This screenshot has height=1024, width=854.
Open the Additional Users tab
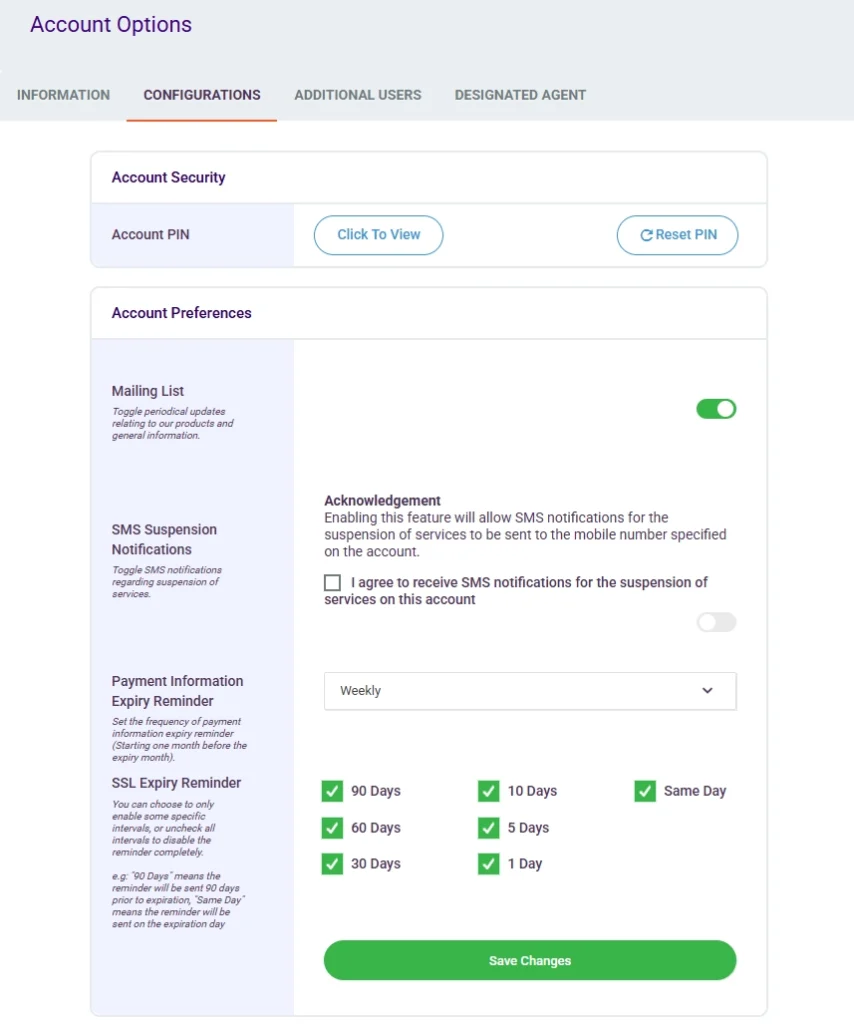[x=357, y=95]
